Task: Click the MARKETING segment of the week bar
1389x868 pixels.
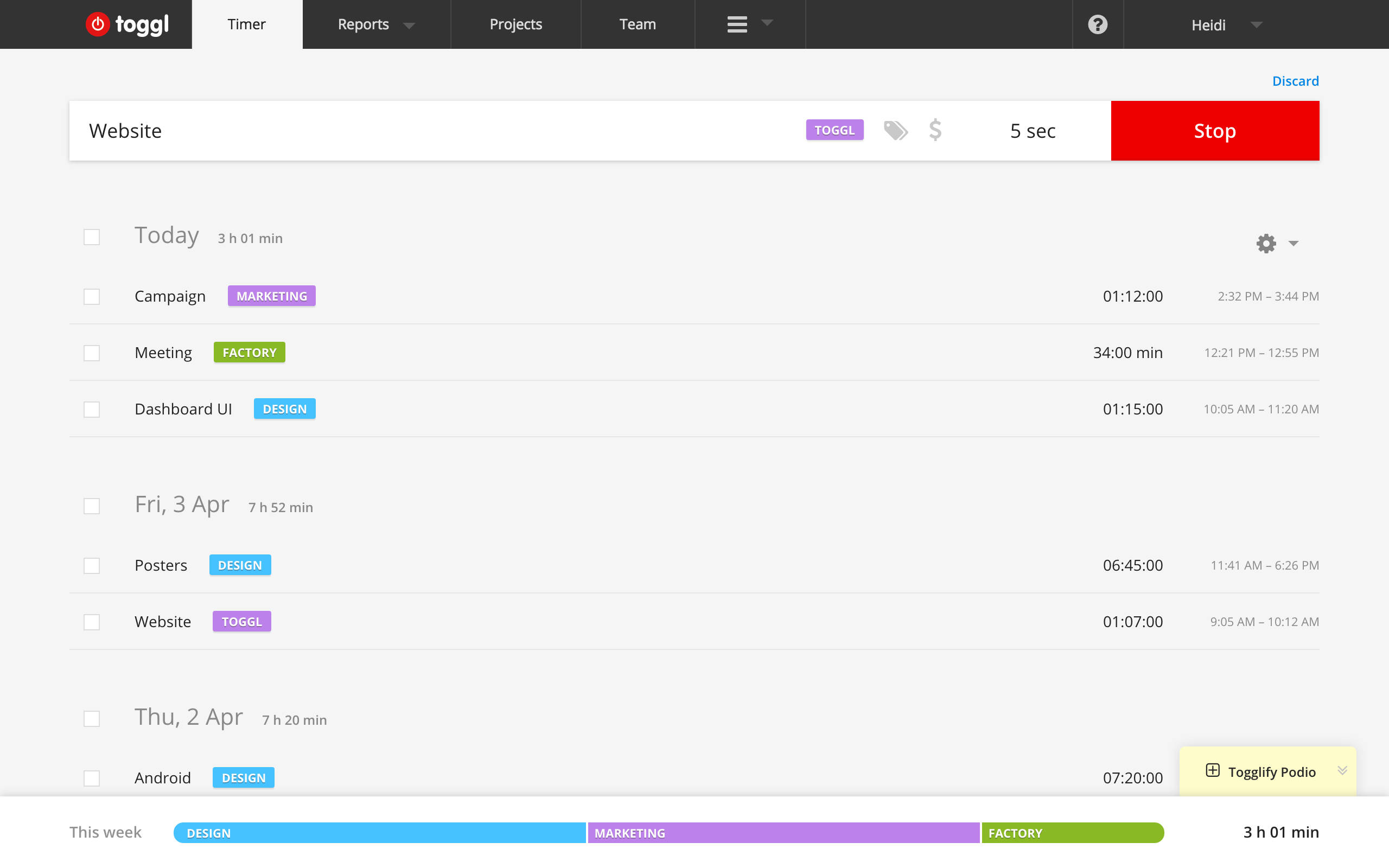Action: coord(783,832)
